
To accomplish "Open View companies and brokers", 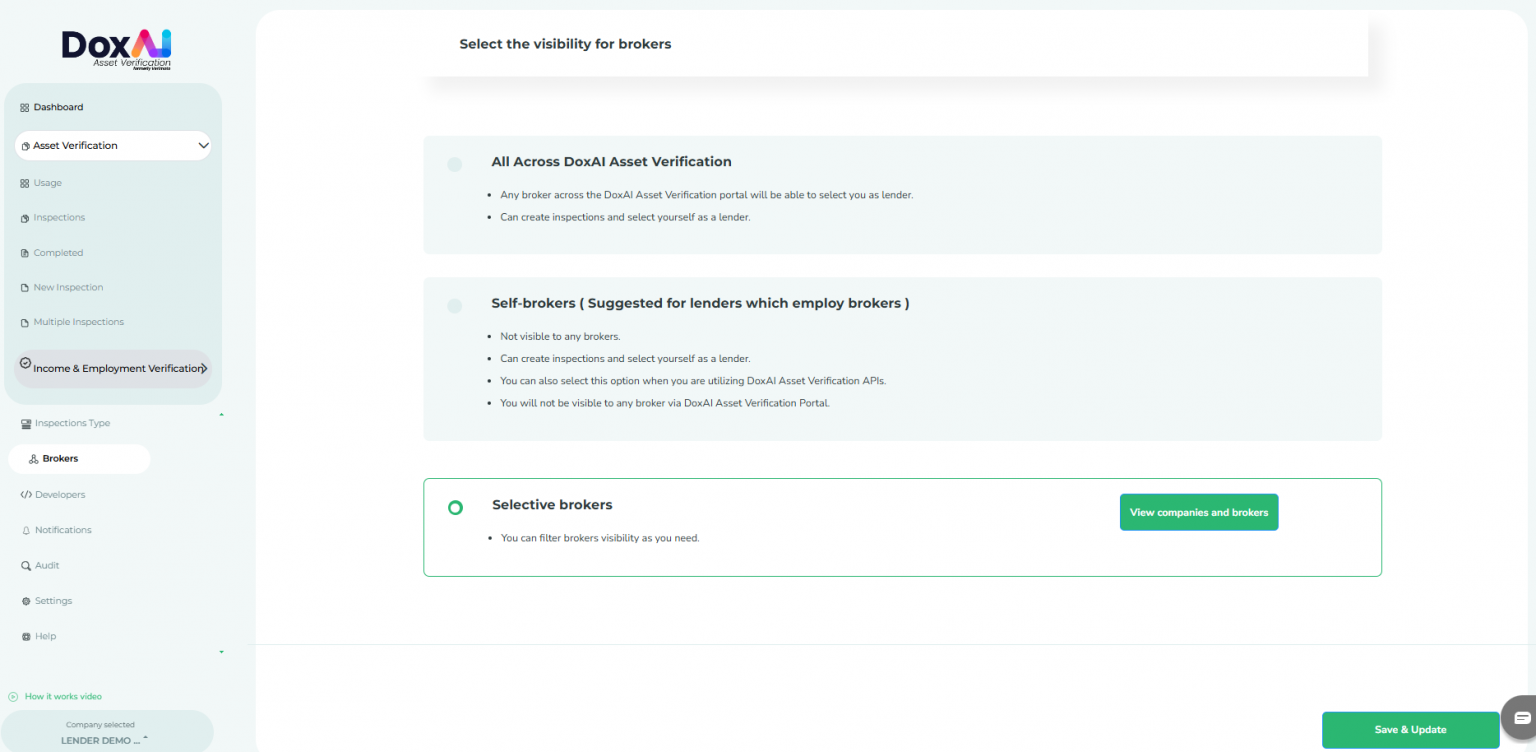I will [1198, 511].
